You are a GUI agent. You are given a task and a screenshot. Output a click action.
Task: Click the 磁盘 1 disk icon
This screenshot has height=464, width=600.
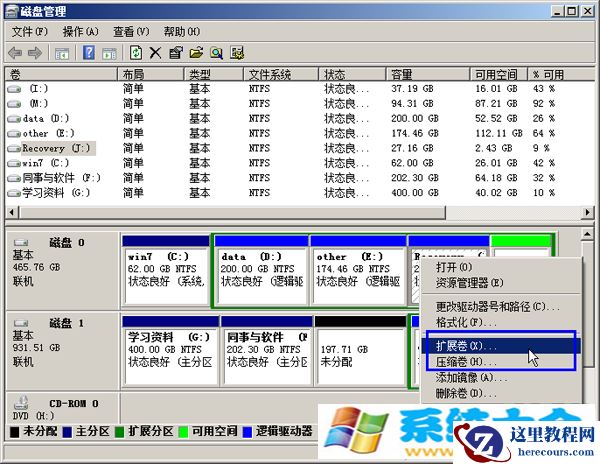pyautogui.click(x=21, y=323)
